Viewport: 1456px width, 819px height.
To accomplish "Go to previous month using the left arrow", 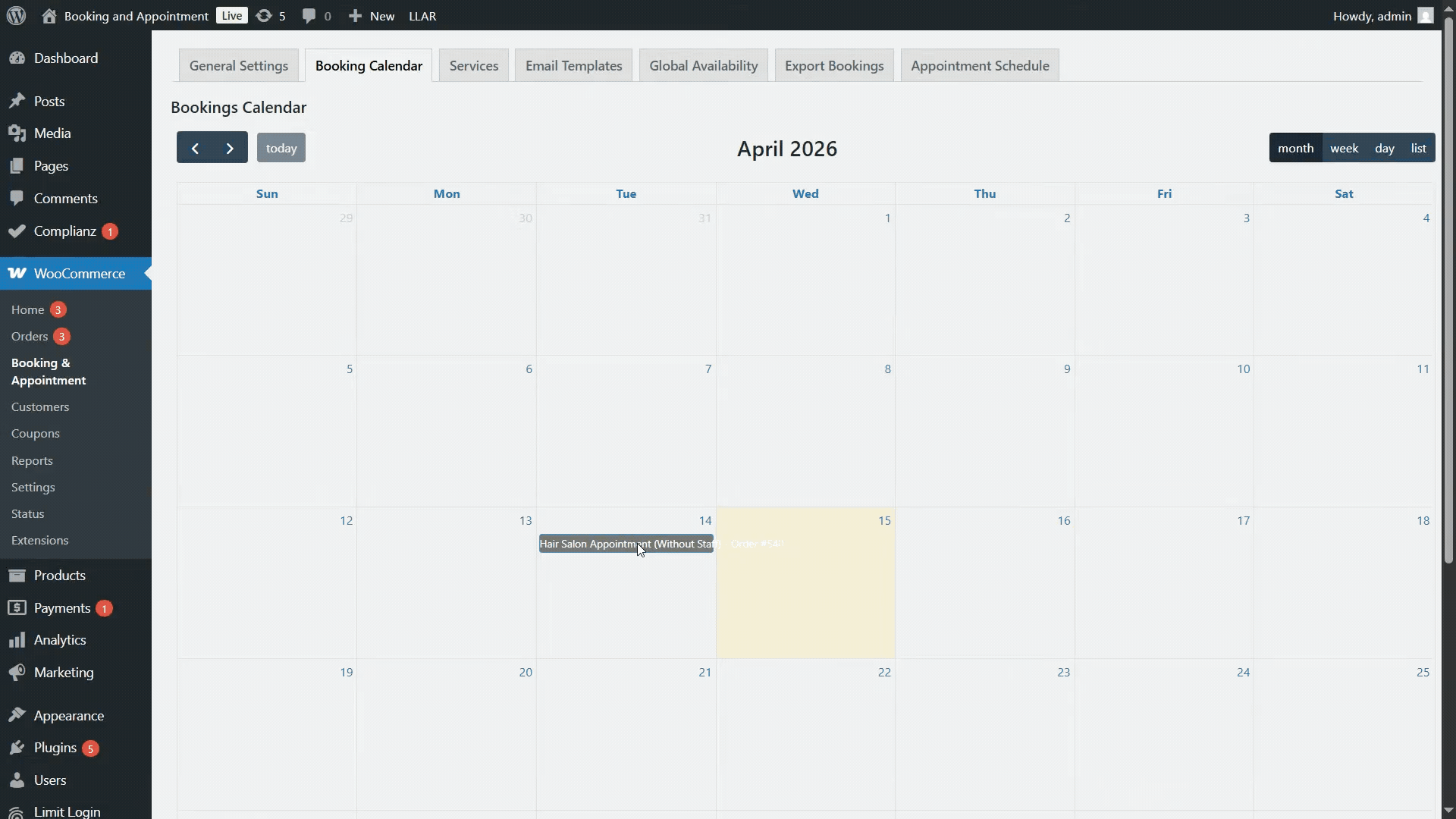I will click(x=196, y=147).
